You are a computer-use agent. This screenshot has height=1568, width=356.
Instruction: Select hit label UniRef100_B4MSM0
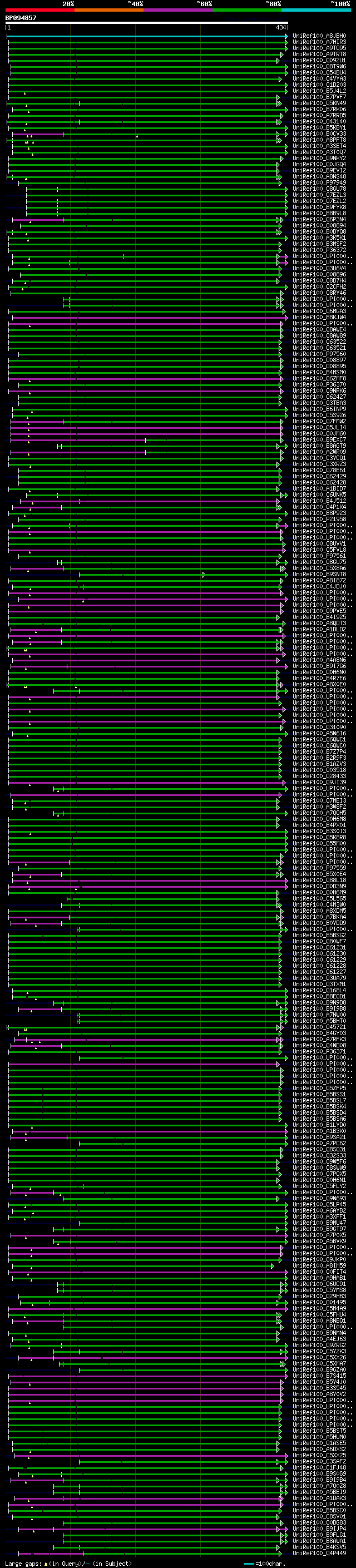[319, 372]
